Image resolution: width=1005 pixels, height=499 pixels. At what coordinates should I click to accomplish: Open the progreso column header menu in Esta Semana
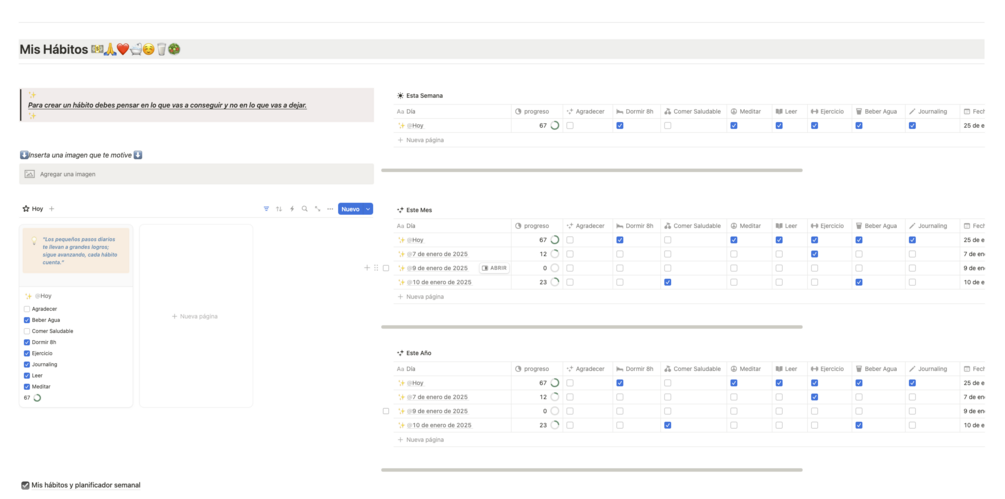pyautogui.click(x=536, y=112)
